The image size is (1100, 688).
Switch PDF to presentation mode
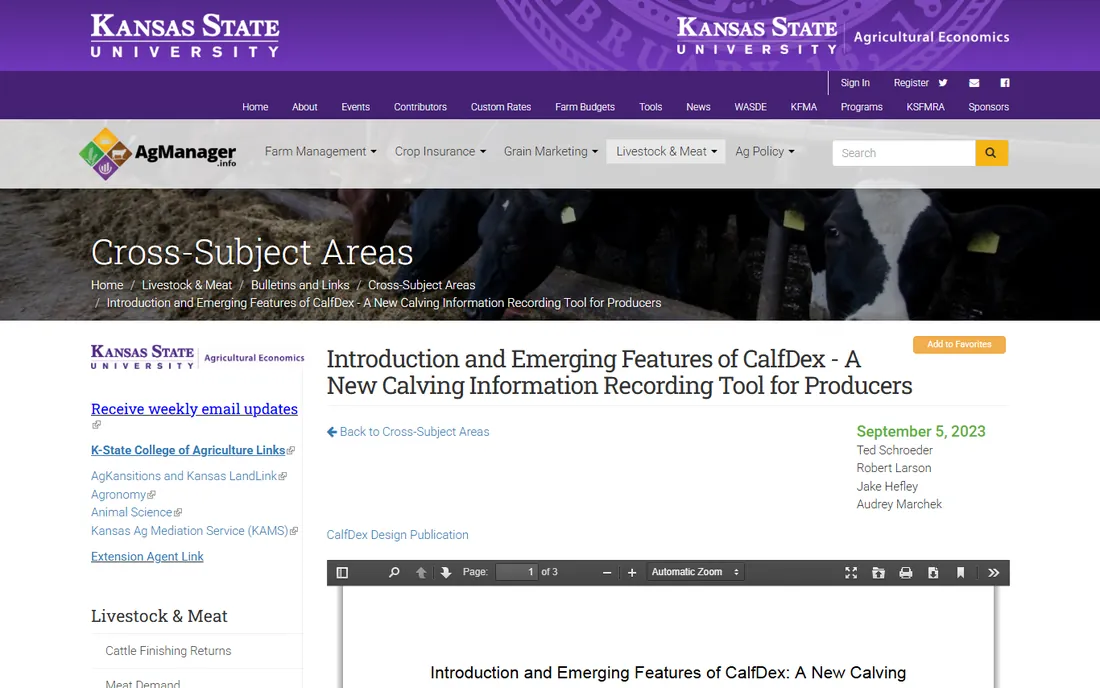851,572
